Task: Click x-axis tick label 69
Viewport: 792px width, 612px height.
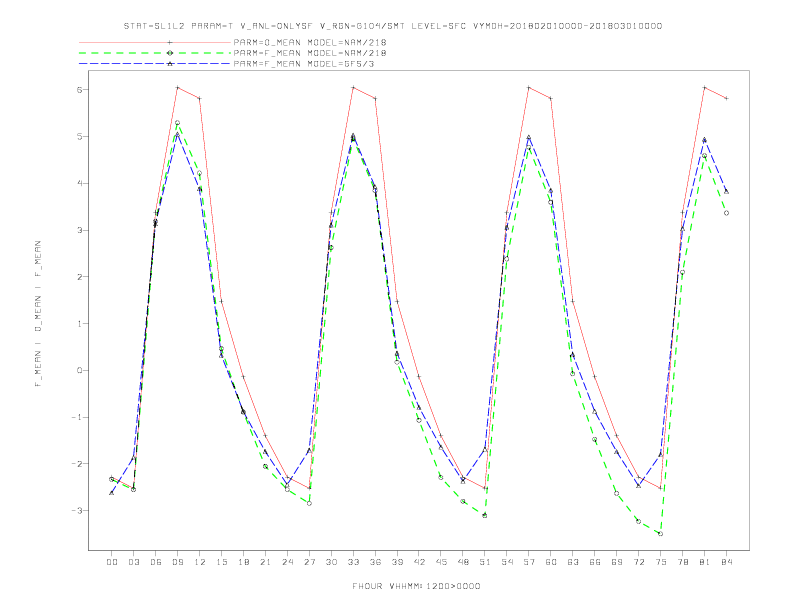Action: tap(617, 562)
